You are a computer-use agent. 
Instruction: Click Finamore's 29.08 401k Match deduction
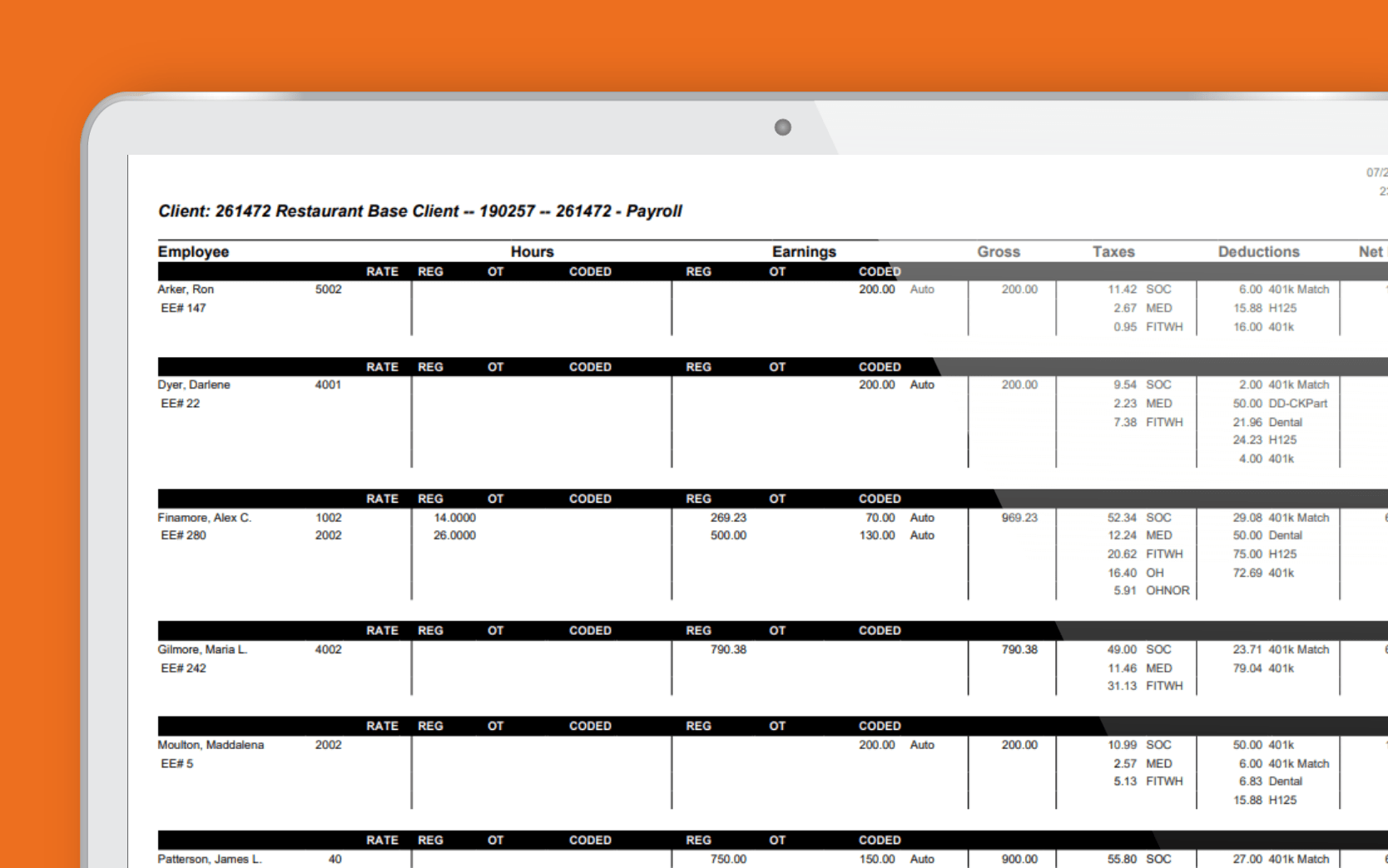click(1281, 518)
